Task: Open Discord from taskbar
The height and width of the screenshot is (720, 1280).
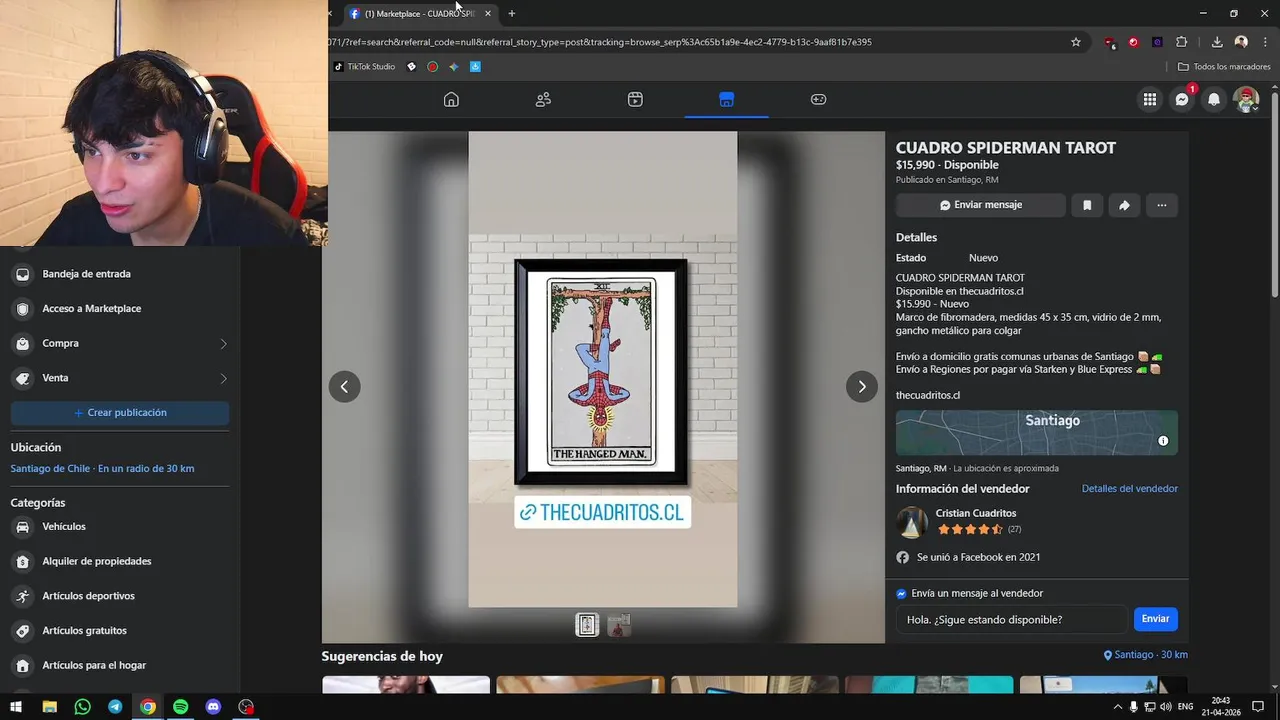Action: [213, 707]
